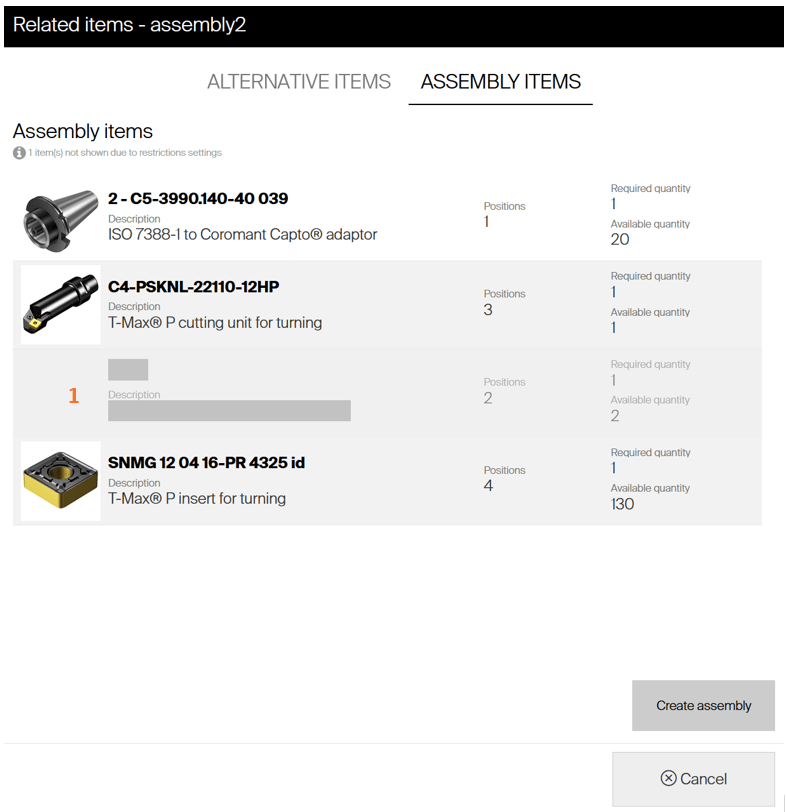Click T-Max P cutting unit for turning description
The height and width of the screenshot is (812, 786).
click(215, 323)
